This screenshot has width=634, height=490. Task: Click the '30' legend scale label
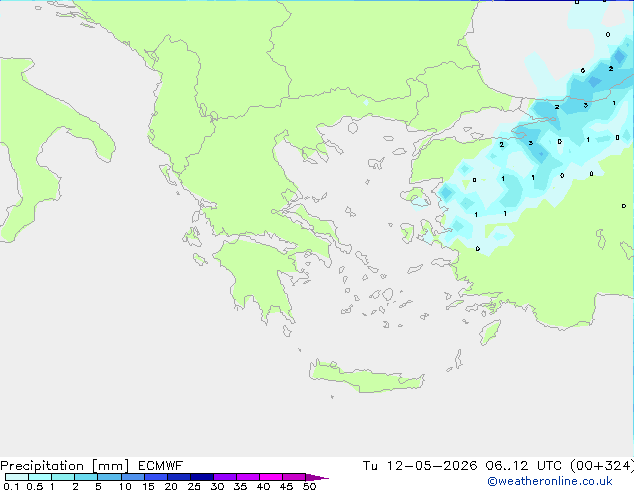click(x=217, y=486)
